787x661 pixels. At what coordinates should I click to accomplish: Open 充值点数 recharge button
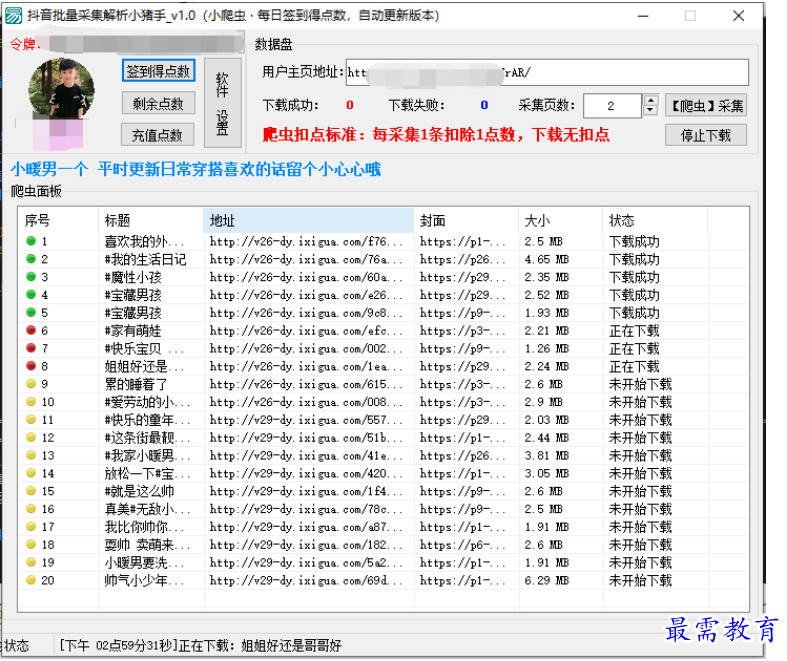click(x=158, y=135)
